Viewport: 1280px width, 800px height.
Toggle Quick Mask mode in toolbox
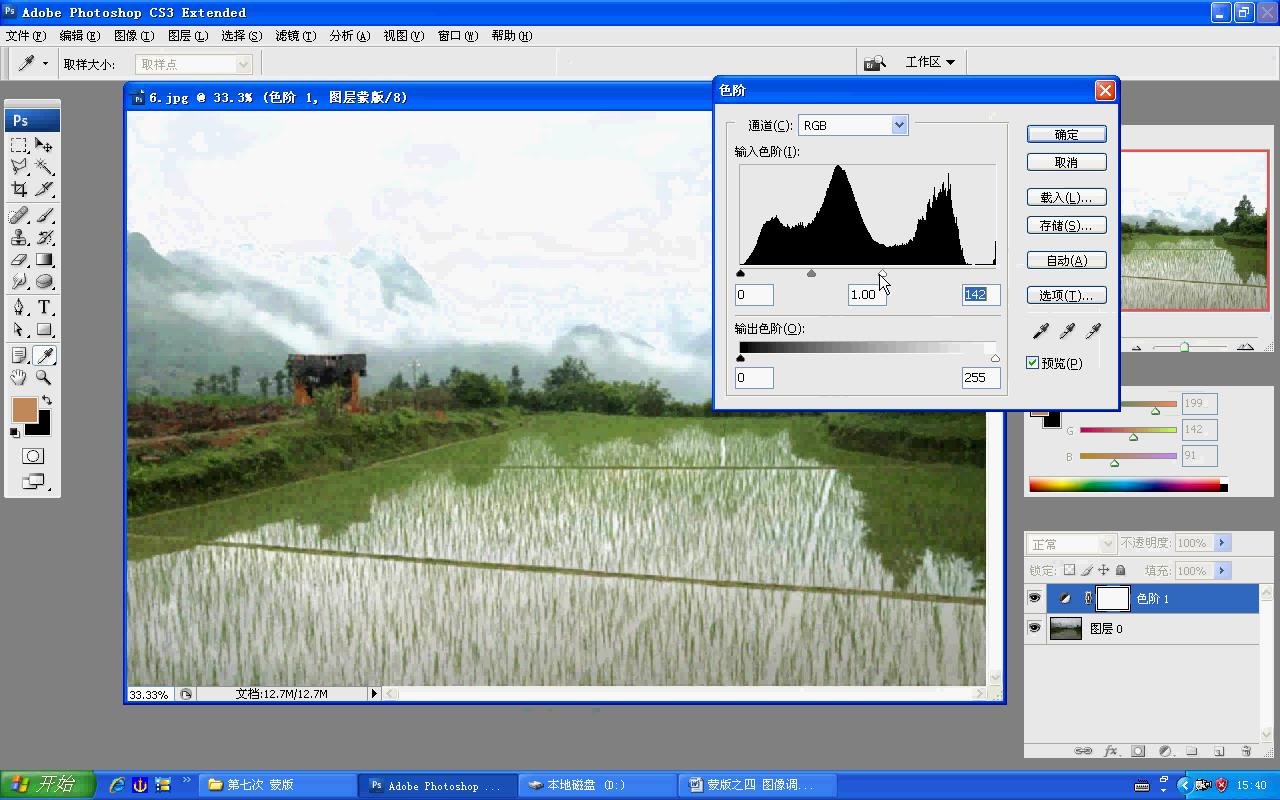[32, 456]
